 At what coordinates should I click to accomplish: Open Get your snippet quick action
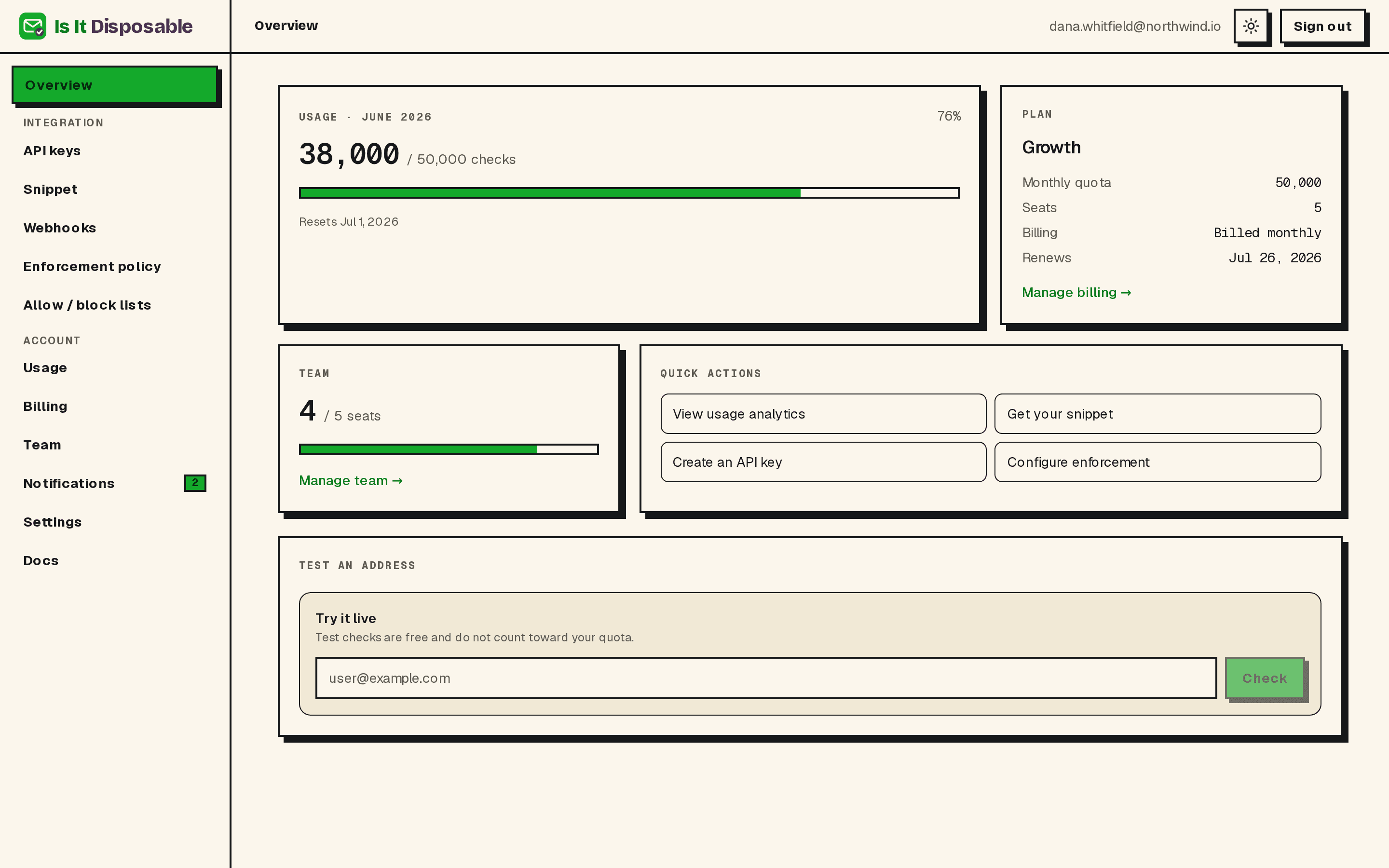click(x=1157, y=414)
